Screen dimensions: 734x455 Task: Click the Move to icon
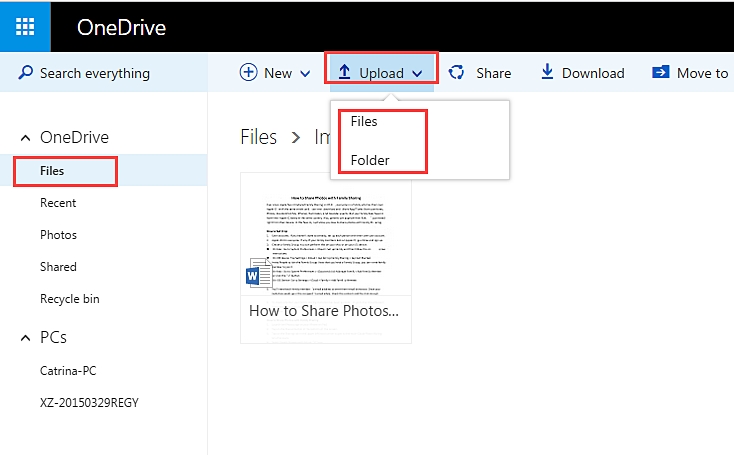click(x=661, y=73)
